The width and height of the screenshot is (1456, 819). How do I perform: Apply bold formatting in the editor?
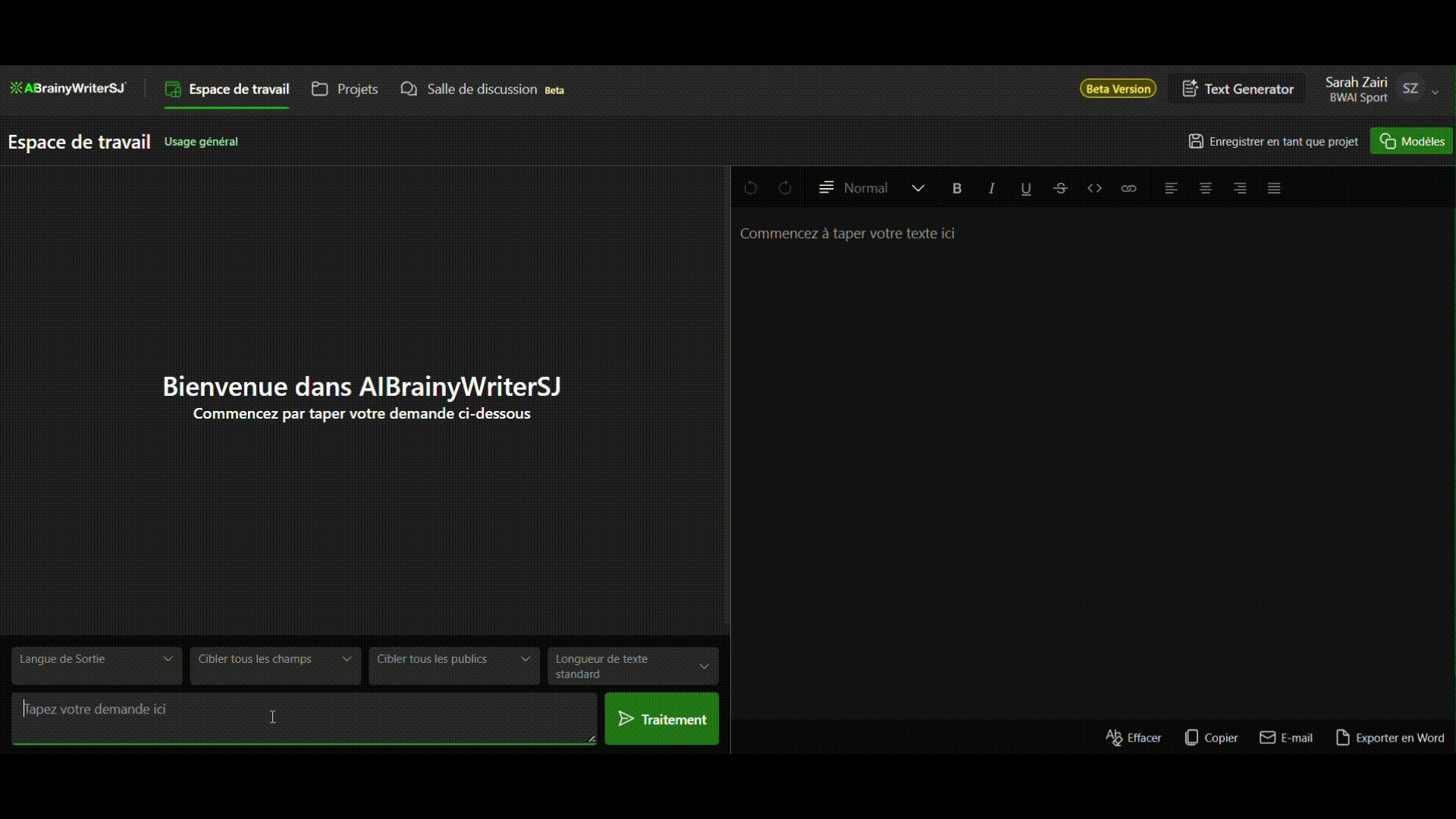click(957, 188)
